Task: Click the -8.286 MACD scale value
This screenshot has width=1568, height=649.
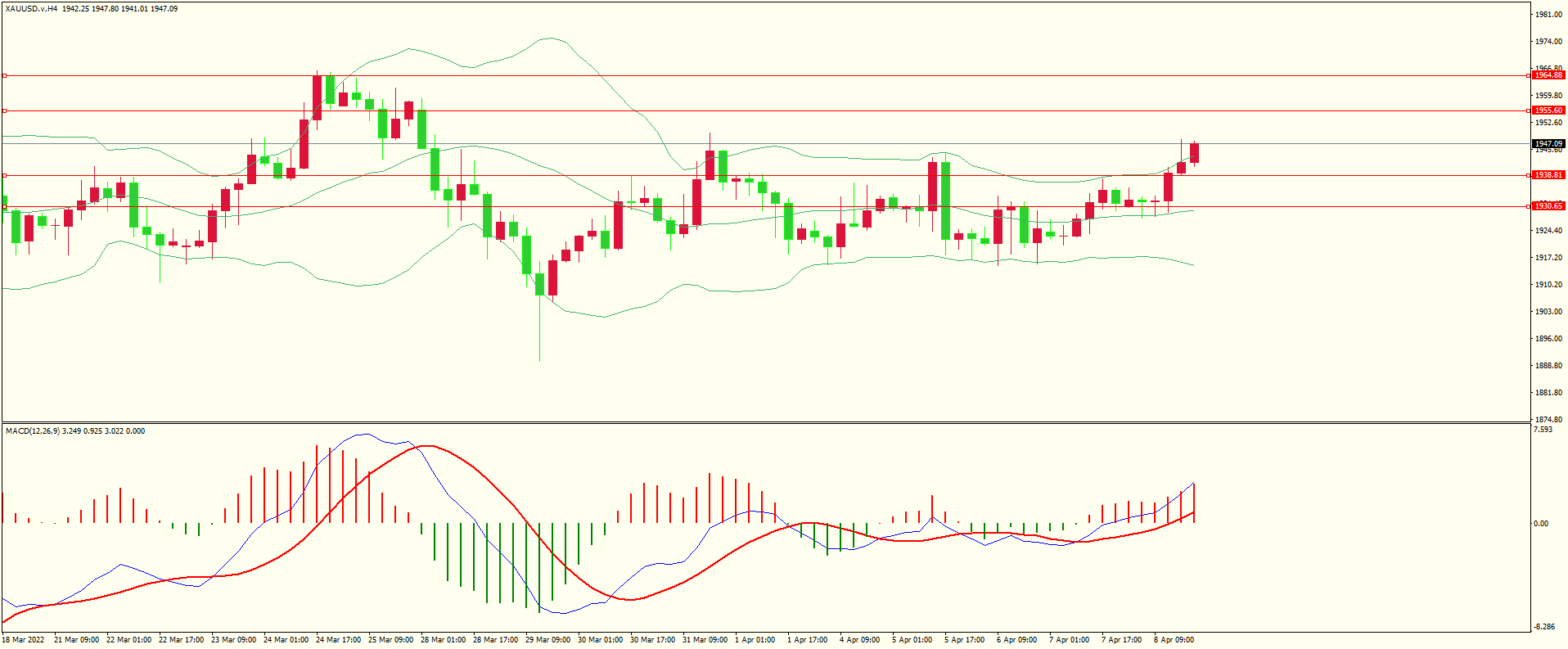Action: (x=1544, y=627)
